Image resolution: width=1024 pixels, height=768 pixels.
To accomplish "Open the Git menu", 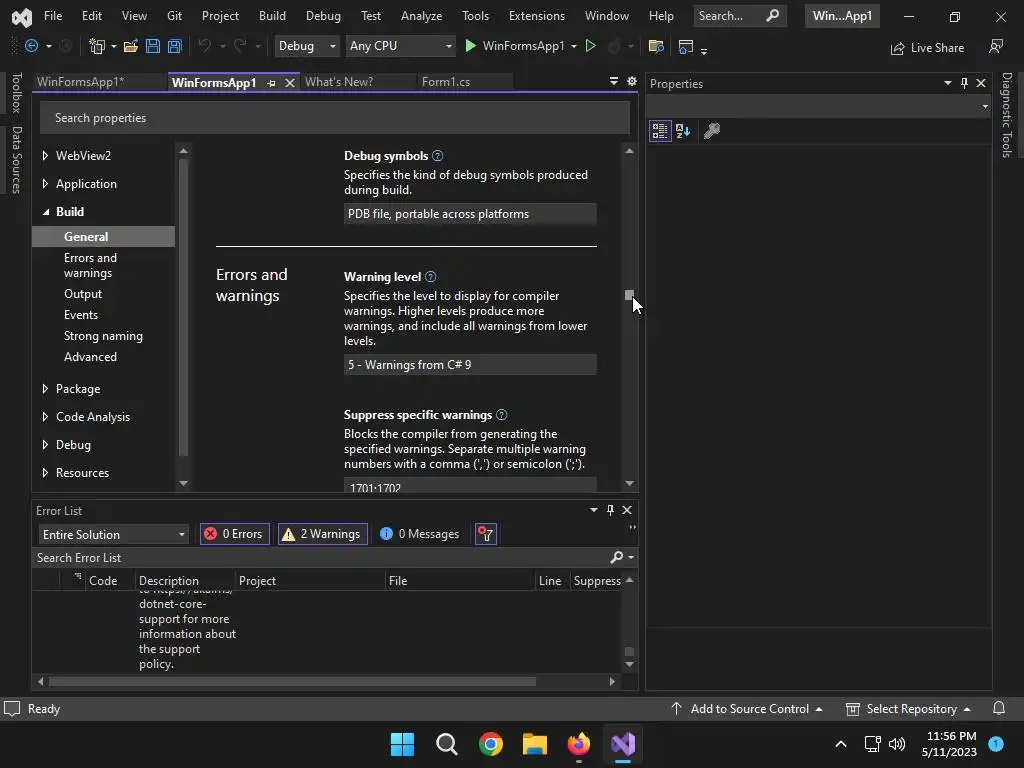I will (x=174, y=16).
